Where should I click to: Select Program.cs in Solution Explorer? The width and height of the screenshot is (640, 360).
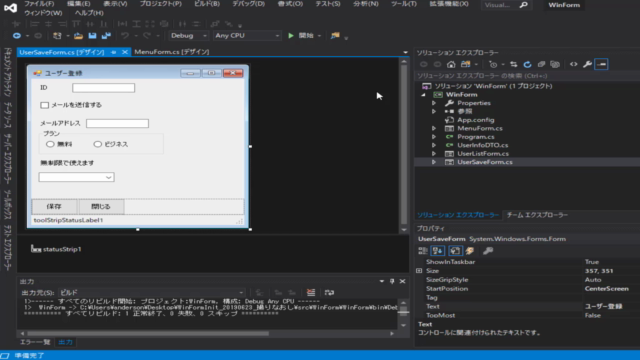[476, 137]
